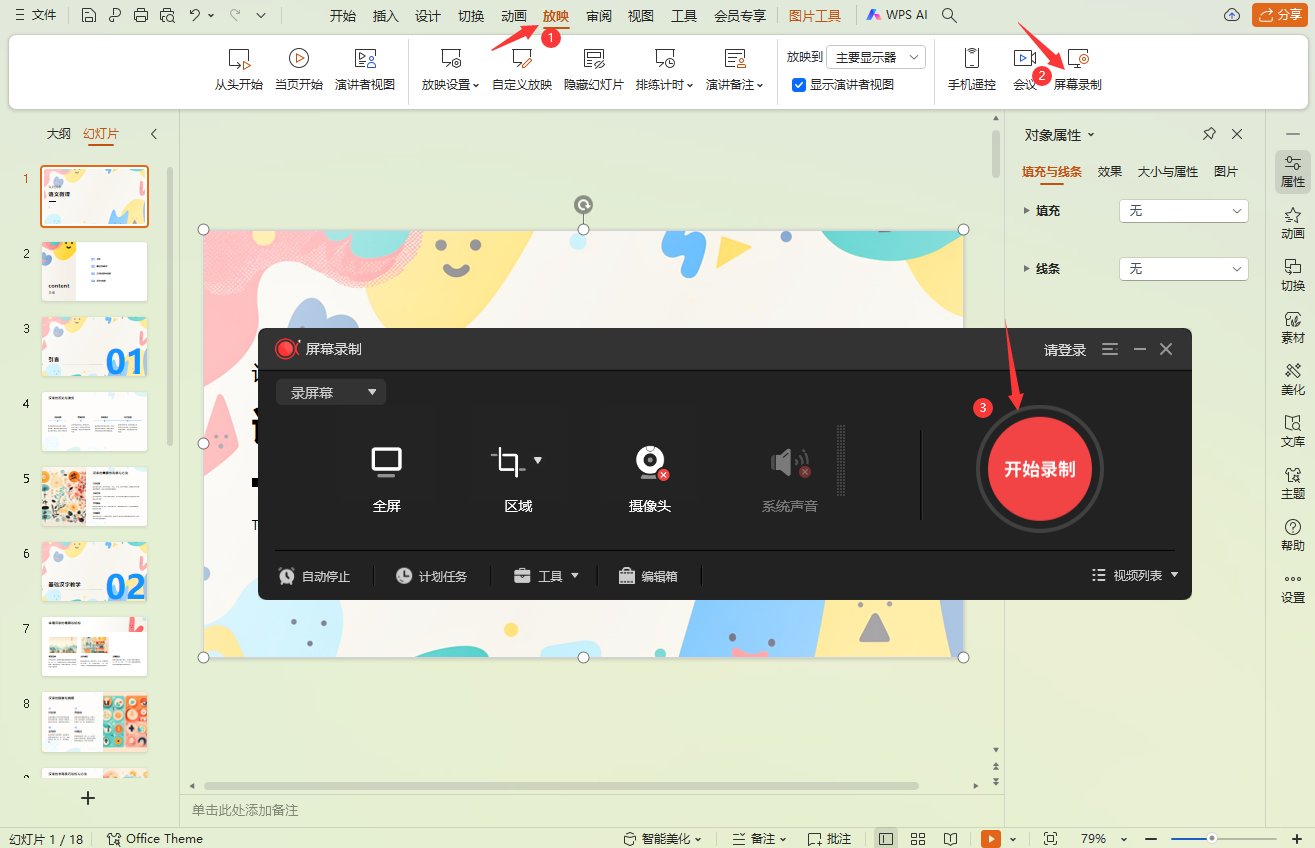
Task: Select 全屏 full screen recording mode
Action: [387, 479]
